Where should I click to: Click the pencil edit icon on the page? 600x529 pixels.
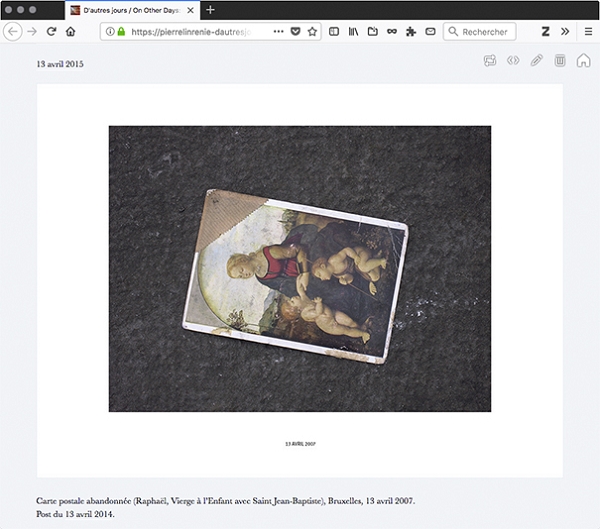537,60
